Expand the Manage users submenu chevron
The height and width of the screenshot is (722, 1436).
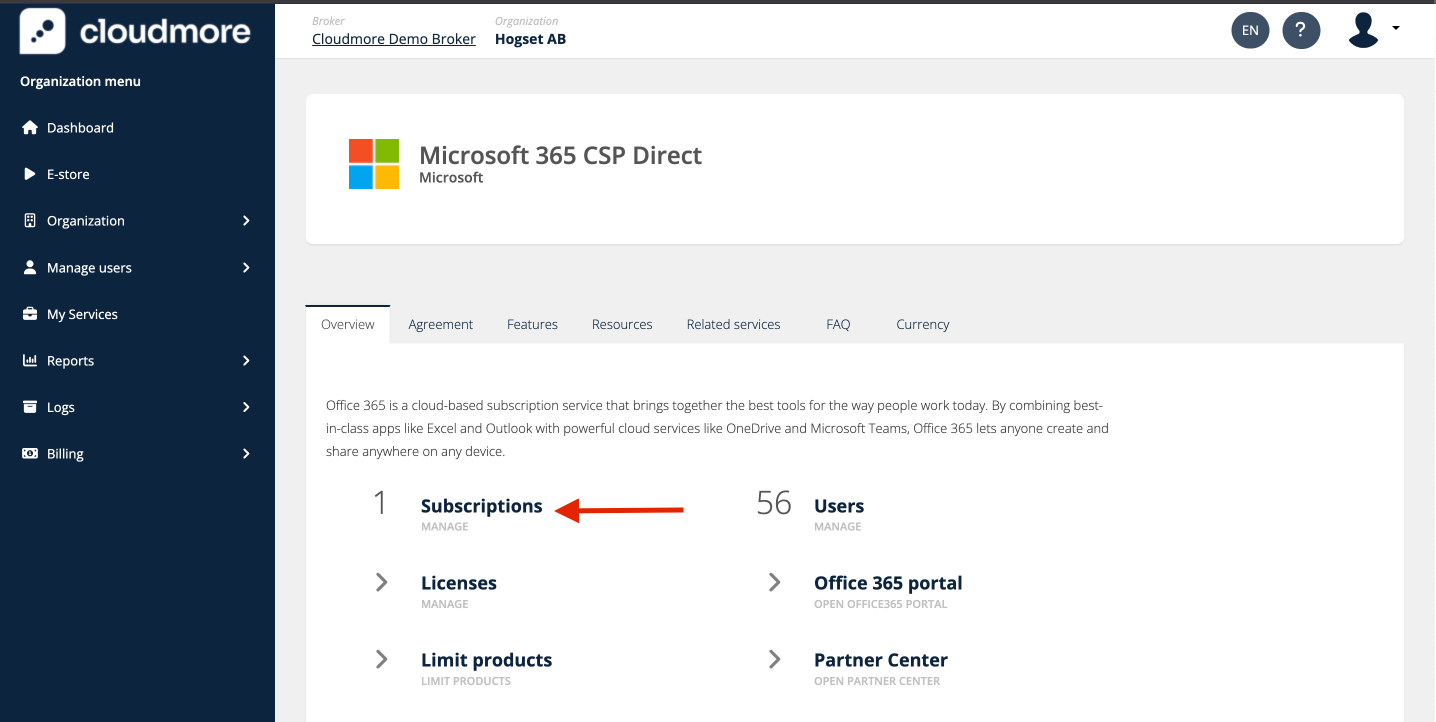246,268
